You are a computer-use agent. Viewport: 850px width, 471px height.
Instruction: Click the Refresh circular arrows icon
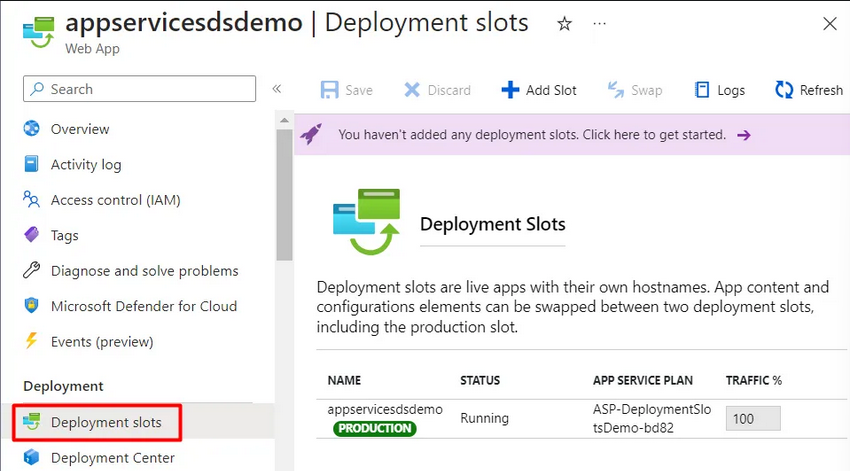click(784, 90)
